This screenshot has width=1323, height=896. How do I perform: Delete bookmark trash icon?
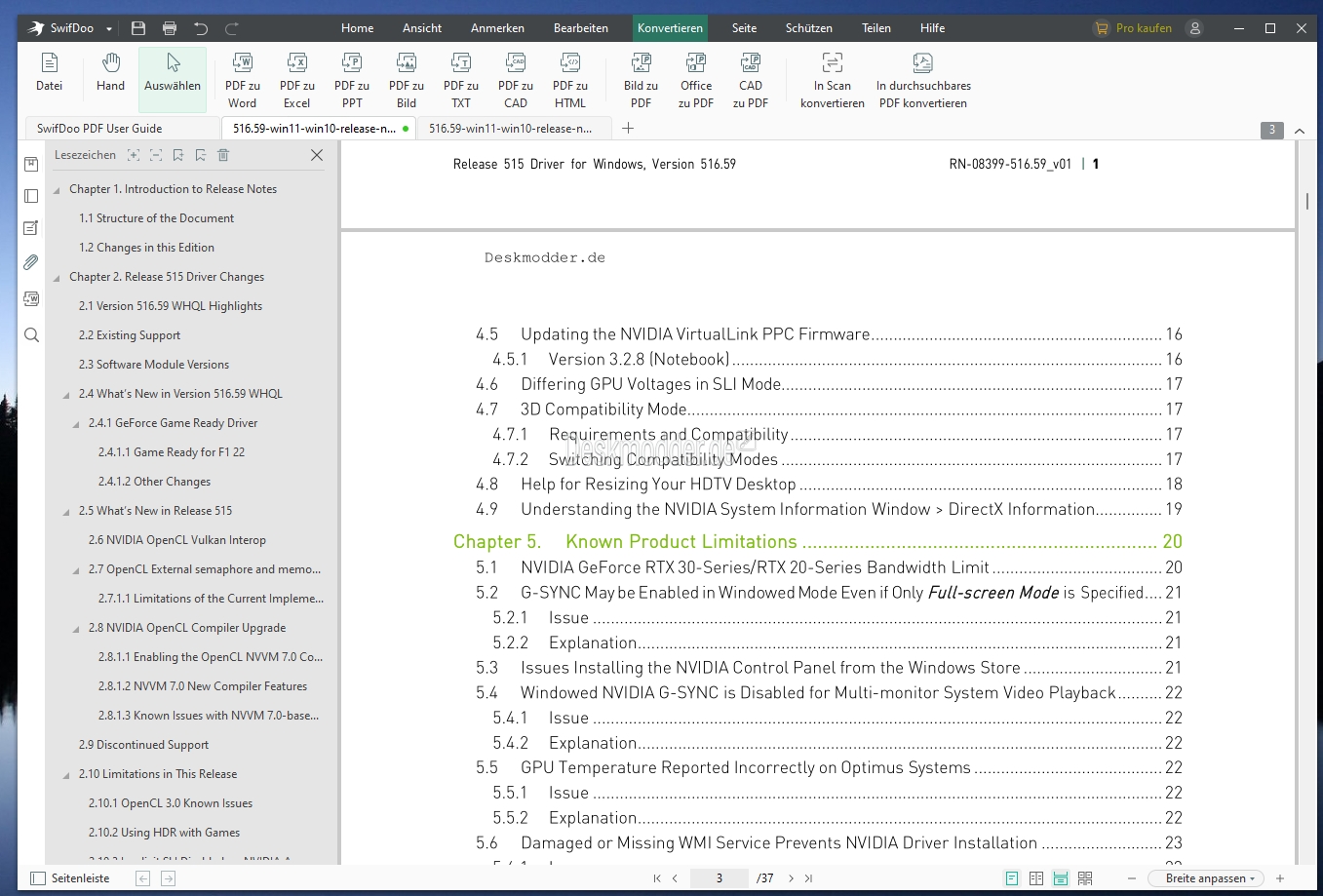pyautogui.click(x=223, y=155)
